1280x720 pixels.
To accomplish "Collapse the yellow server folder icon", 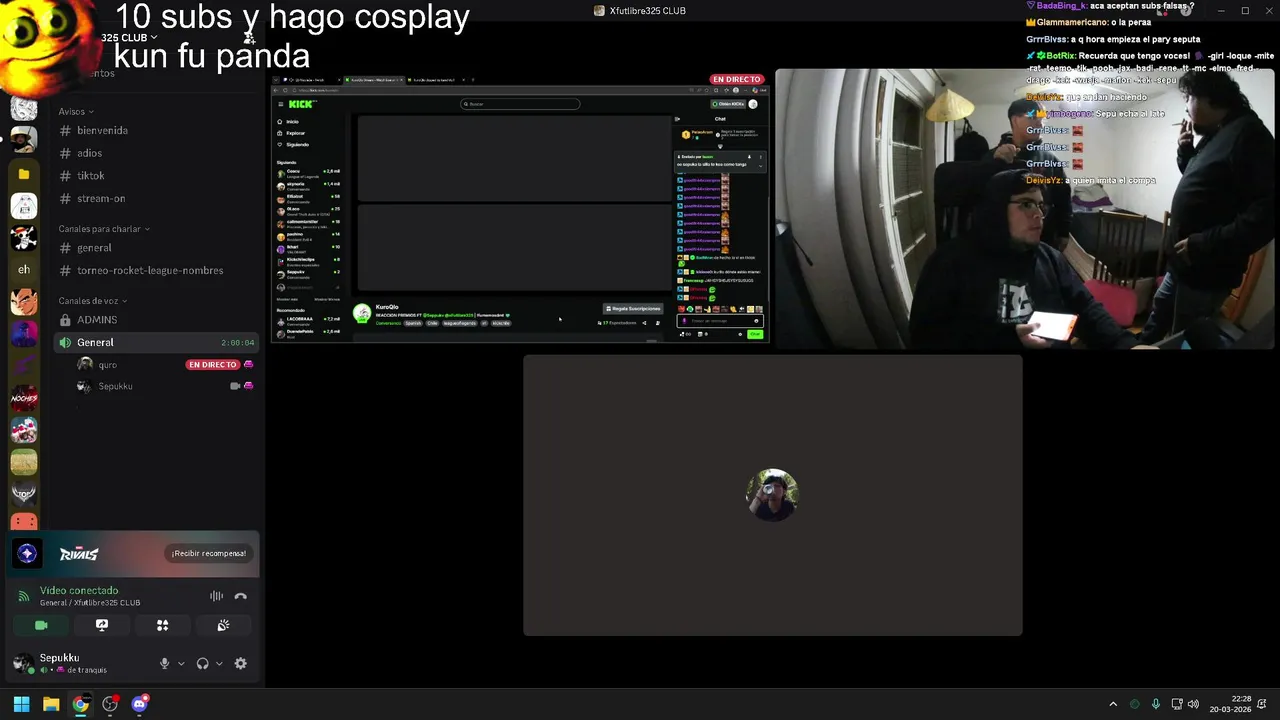I will click(24, 174).
